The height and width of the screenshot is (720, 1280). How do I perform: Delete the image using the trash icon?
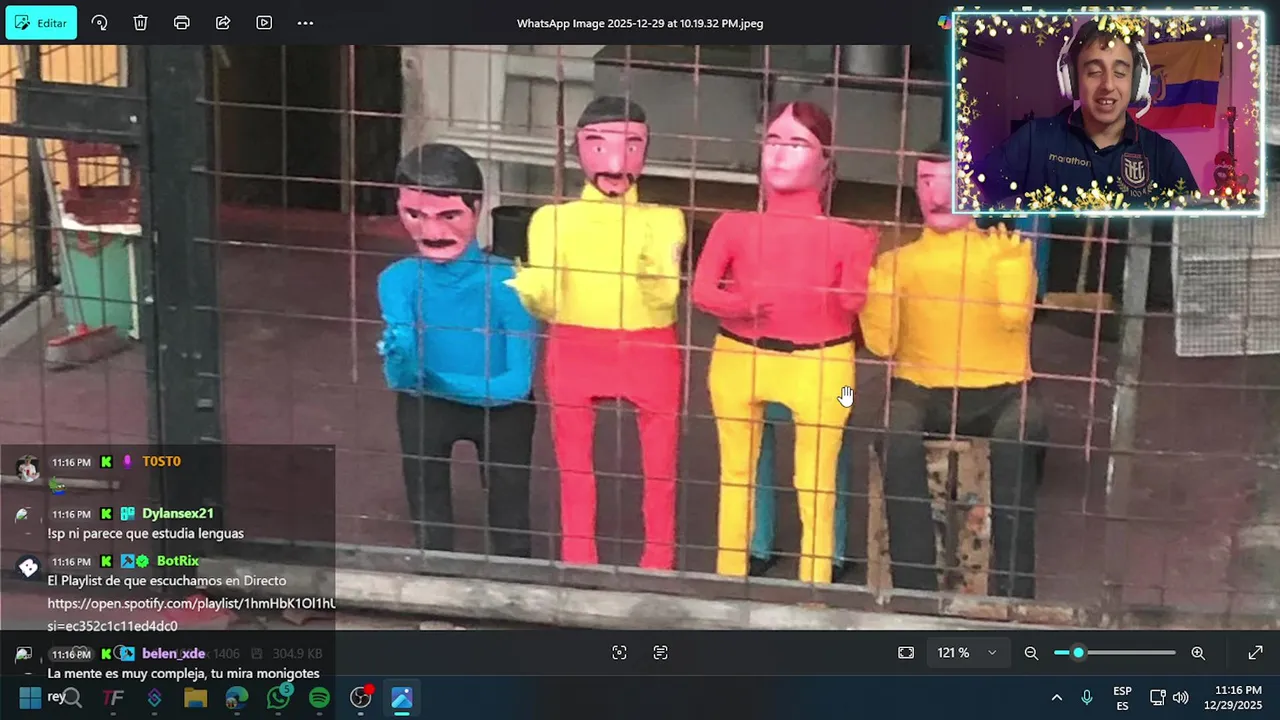(140, 23)
